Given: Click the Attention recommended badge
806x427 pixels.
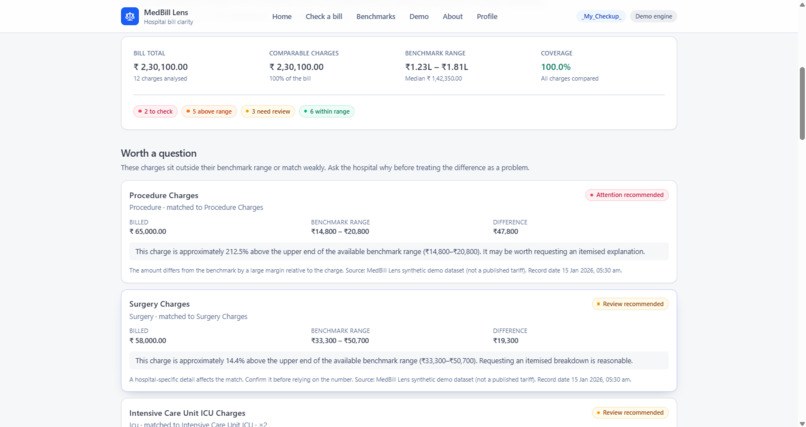Looking at the screenshot, I should 627,195.
